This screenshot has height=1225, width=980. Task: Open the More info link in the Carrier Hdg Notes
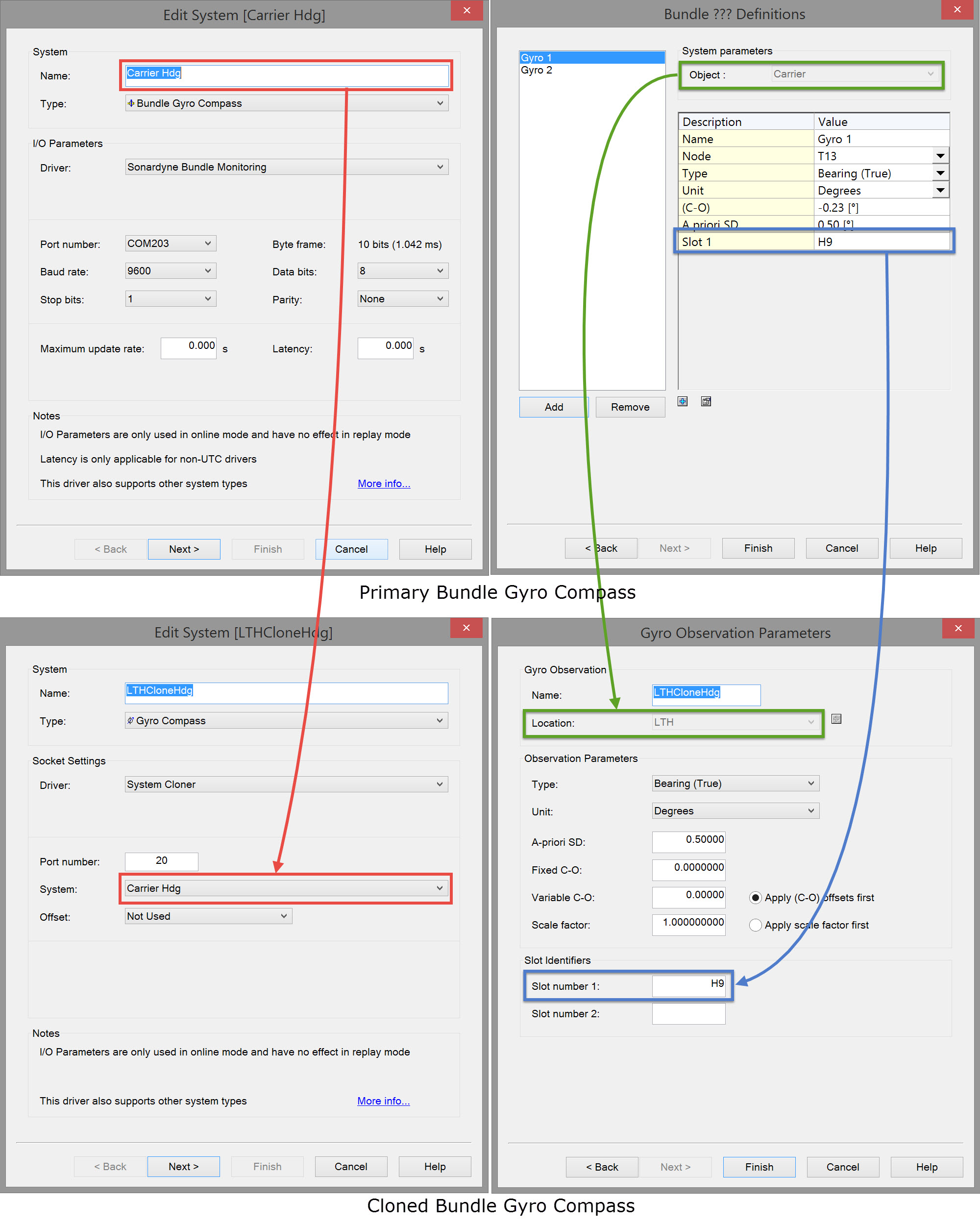coord(384,484)
